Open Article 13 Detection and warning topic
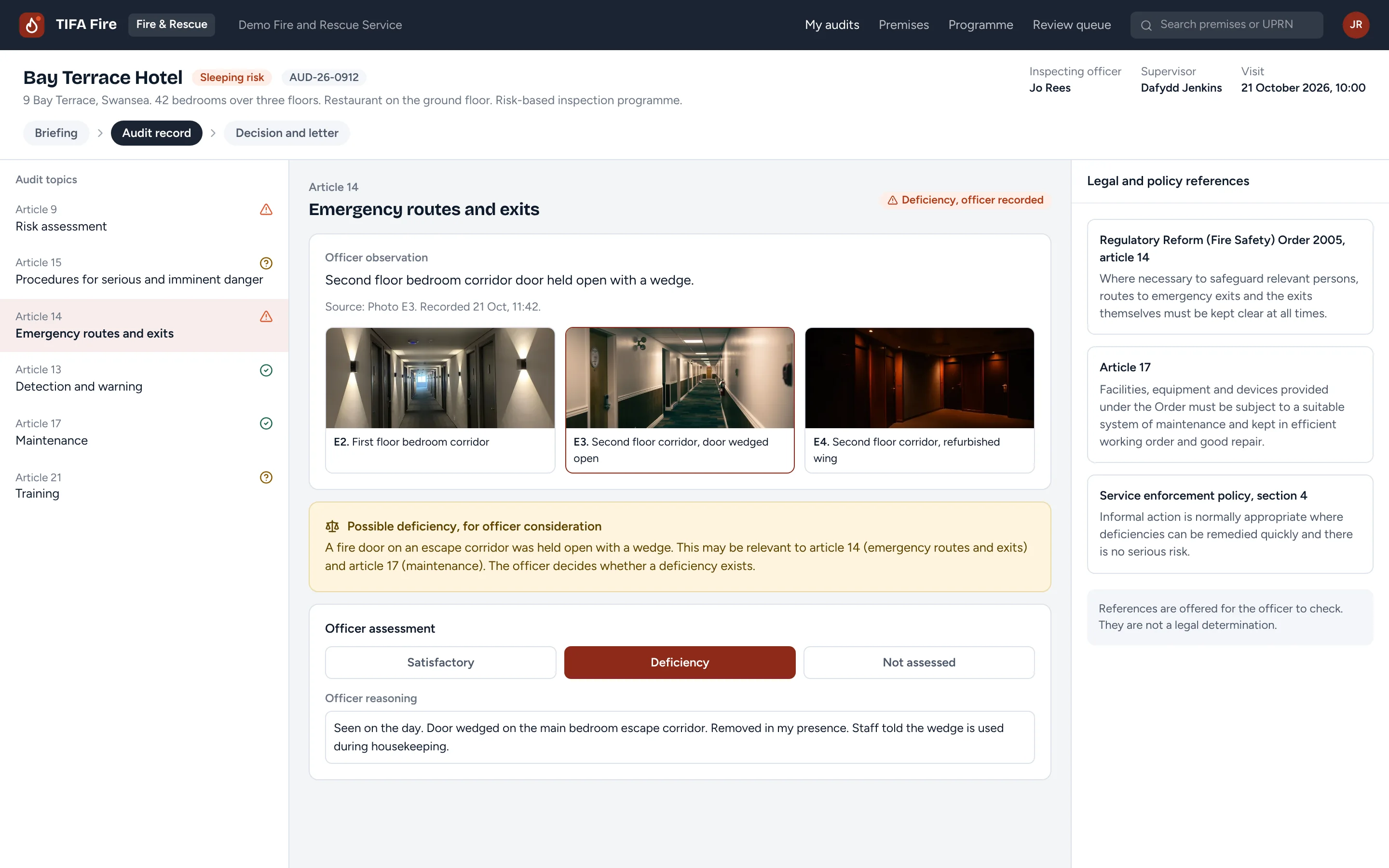The width and height of the screenshot is (1389, 868). click(x=144, y=379)
